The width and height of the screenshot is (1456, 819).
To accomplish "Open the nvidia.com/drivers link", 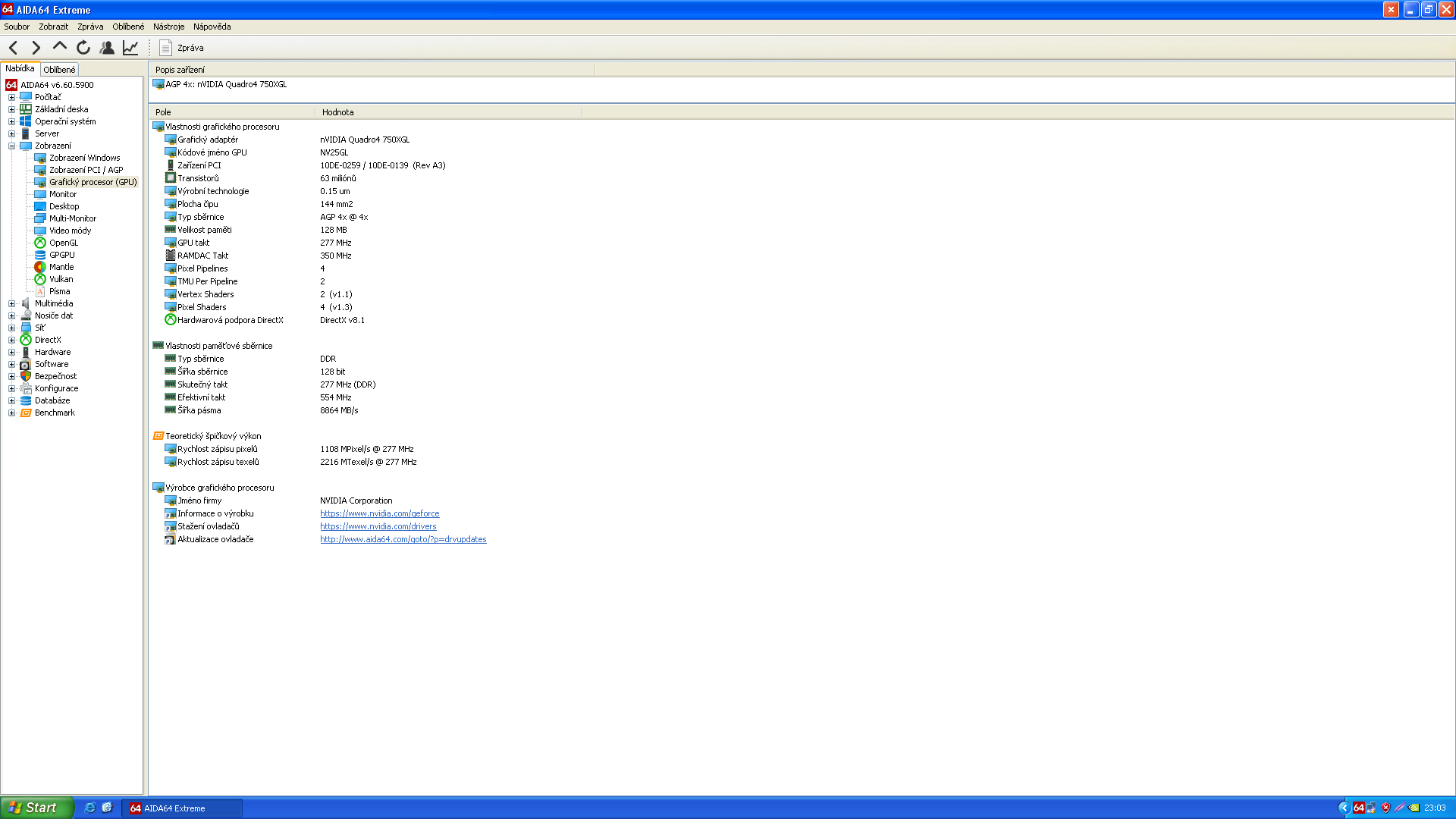I will [x=378, y=526].
